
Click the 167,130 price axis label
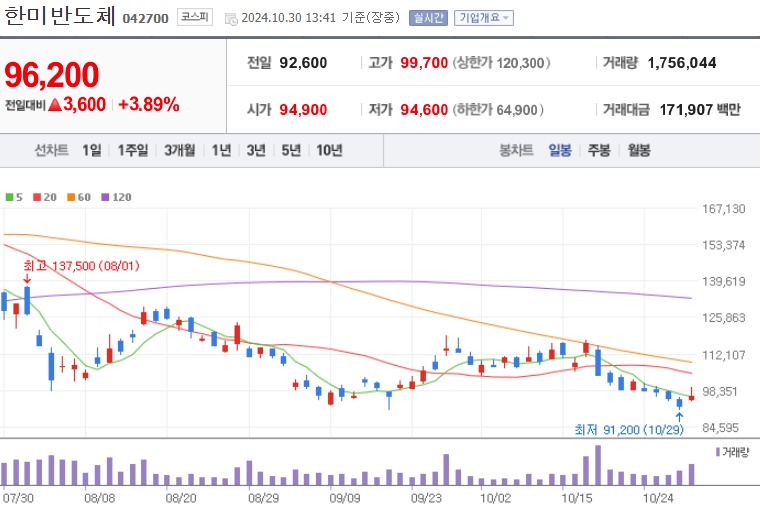tap(724, 209)
